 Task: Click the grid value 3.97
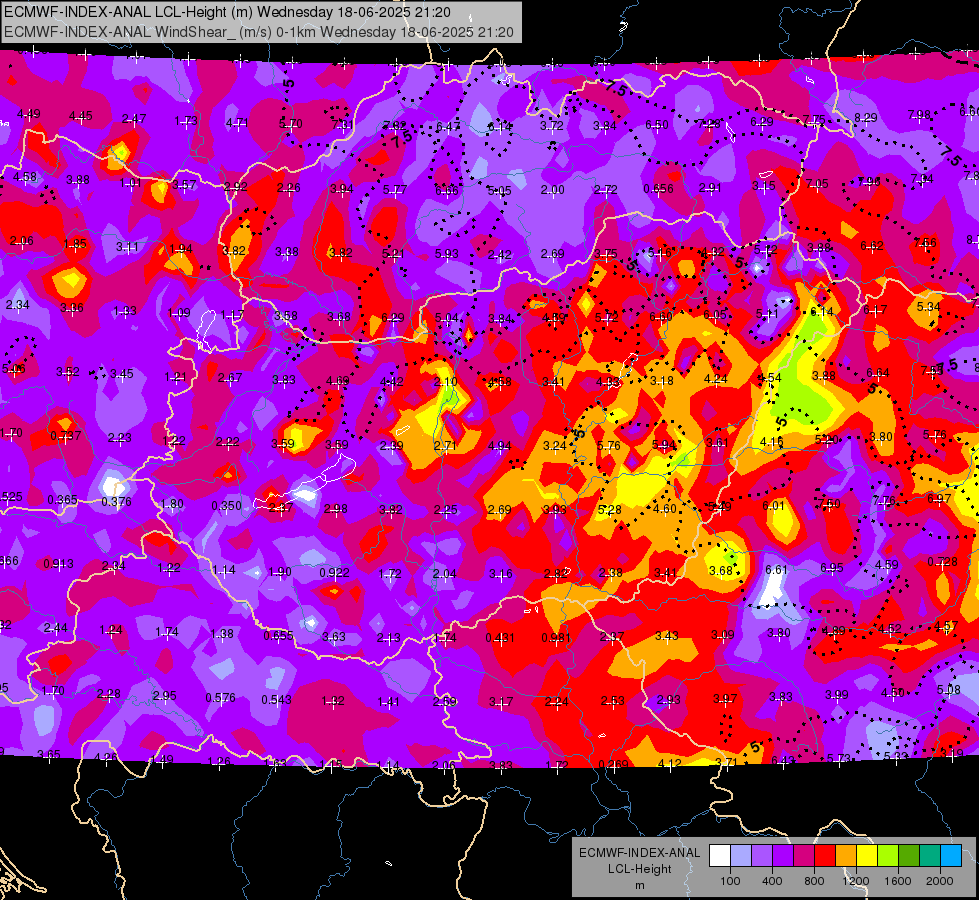pos(725,698)
